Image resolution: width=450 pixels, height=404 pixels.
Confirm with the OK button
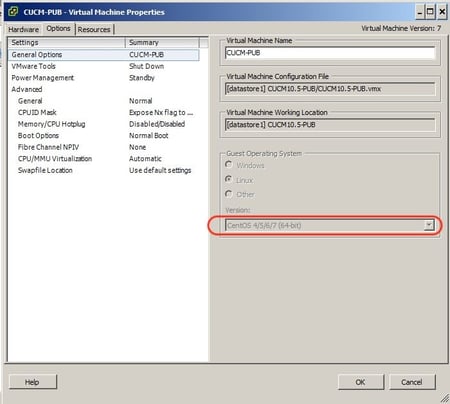point(361,382)
